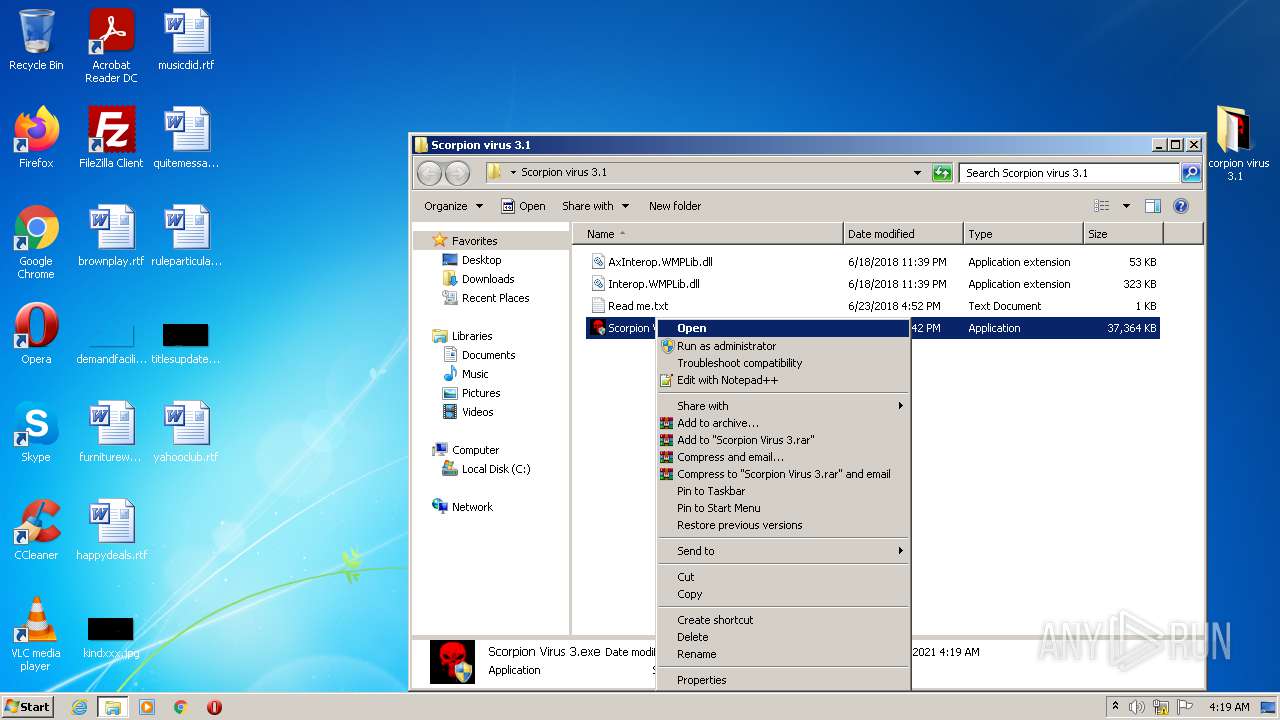Select musicdid.rtf desktop file
1280x720 pixels.
click(186, 41)
